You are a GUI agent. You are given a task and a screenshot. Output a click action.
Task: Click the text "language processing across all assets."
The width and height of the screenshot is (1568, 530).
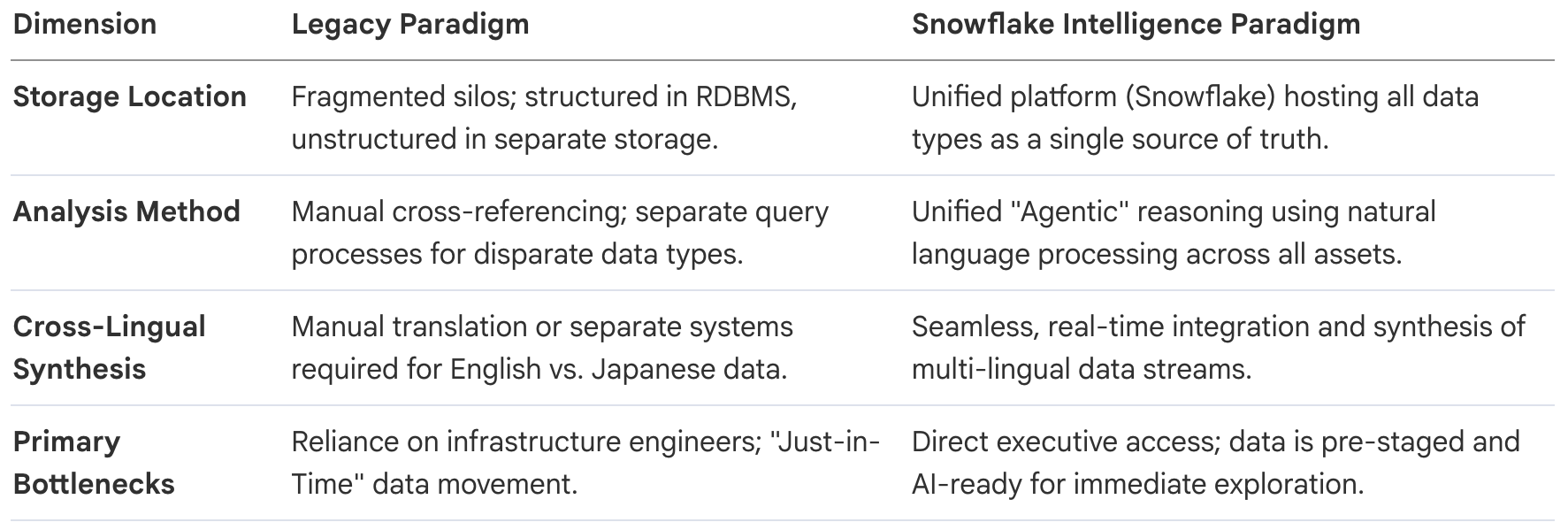[1157, 254]
